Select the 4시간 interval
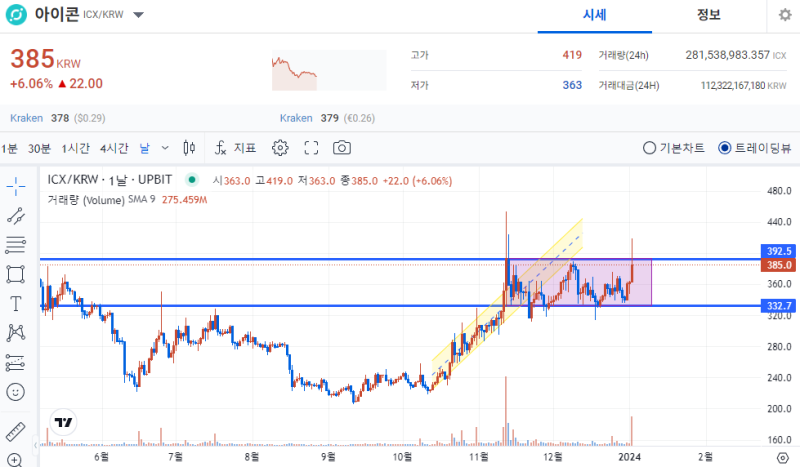The image size is (800, 467). (x=114, y=149)
